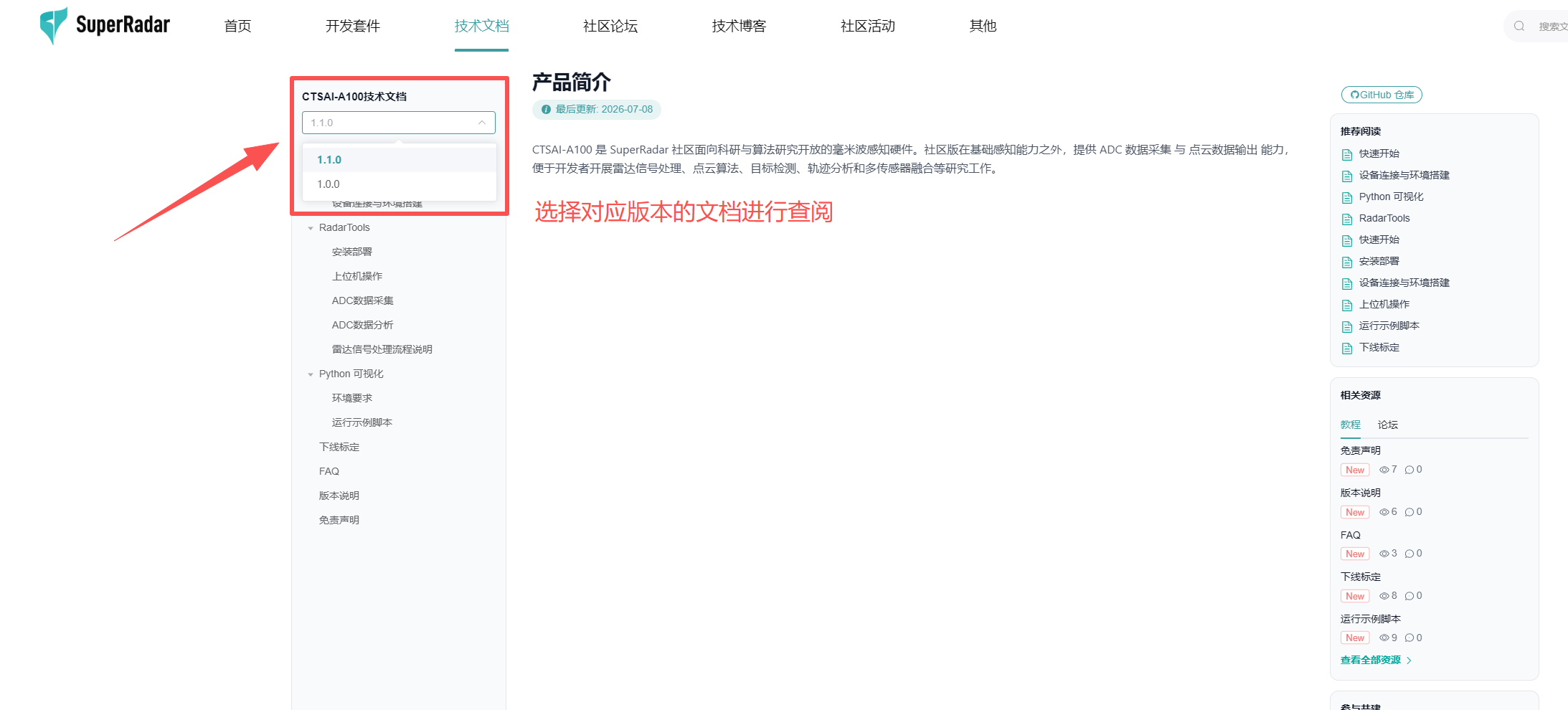Image resolution: width=1568 pixels, height=710 pixels.
Task: Open 环境要求 in the sidebar
Action: click(352, 398)
